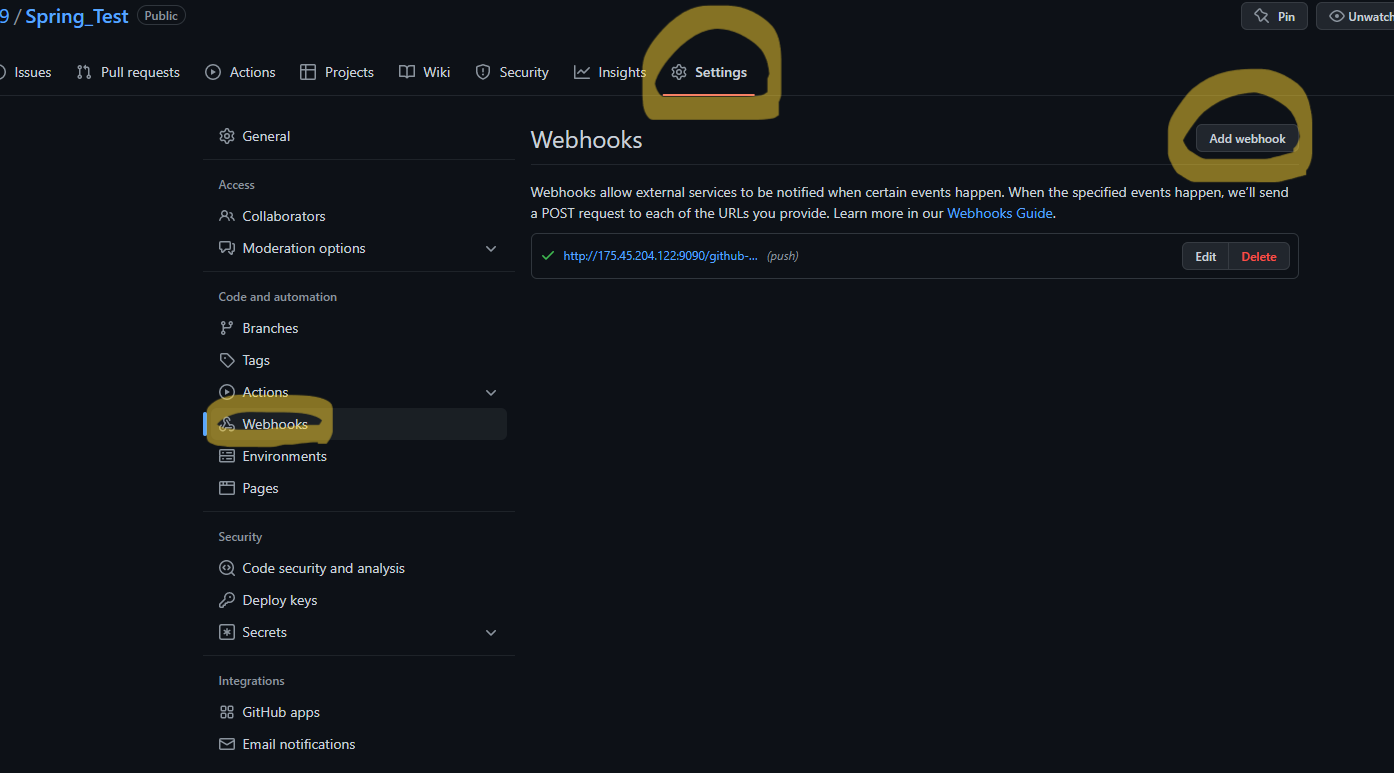Click the Add webhook button
The width and height of the screenshot is (1395, 774).
coord(1247,138)
